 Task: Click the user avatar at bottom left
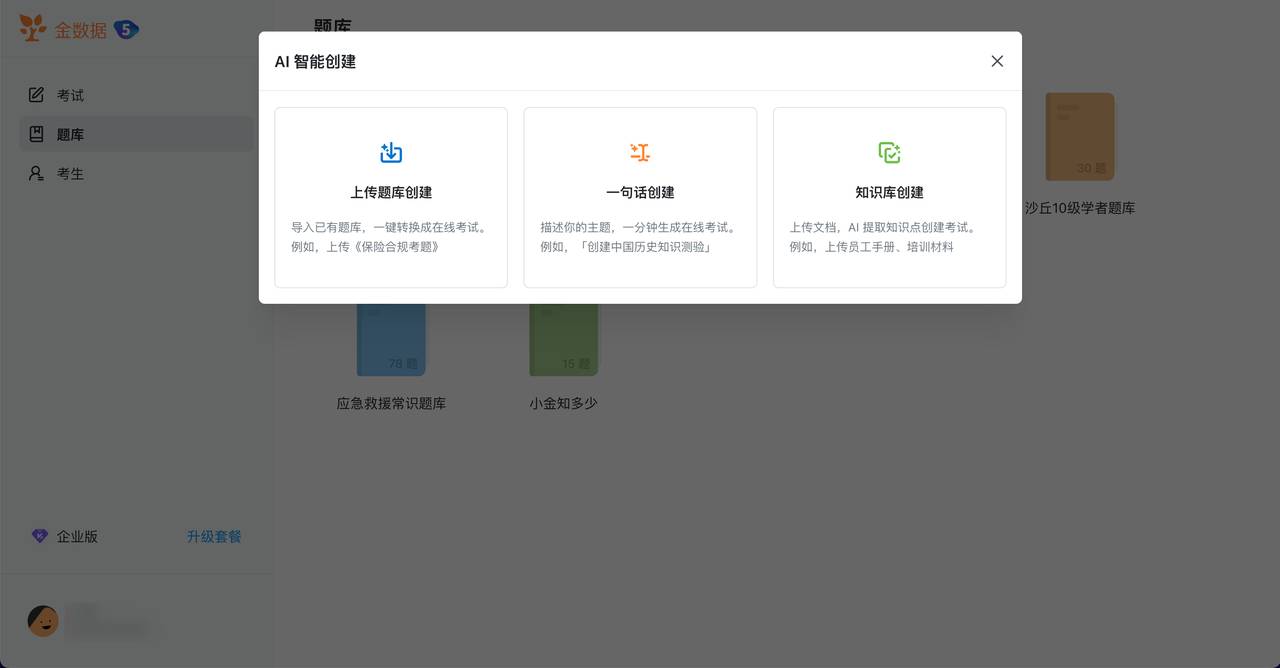42,620
